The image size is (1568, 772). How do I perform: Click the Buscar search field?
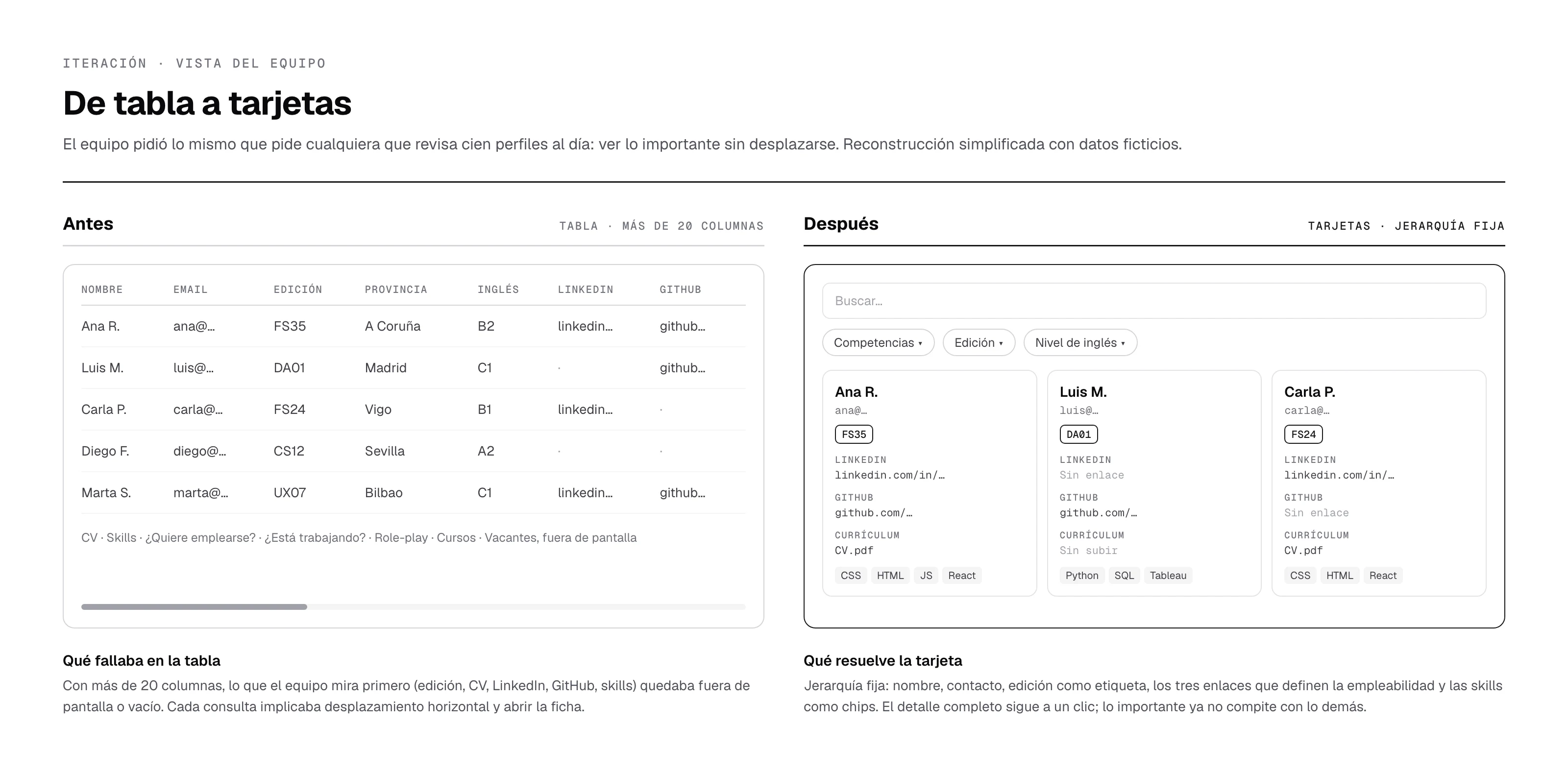pyautogui.click(x=1154, y=301)
